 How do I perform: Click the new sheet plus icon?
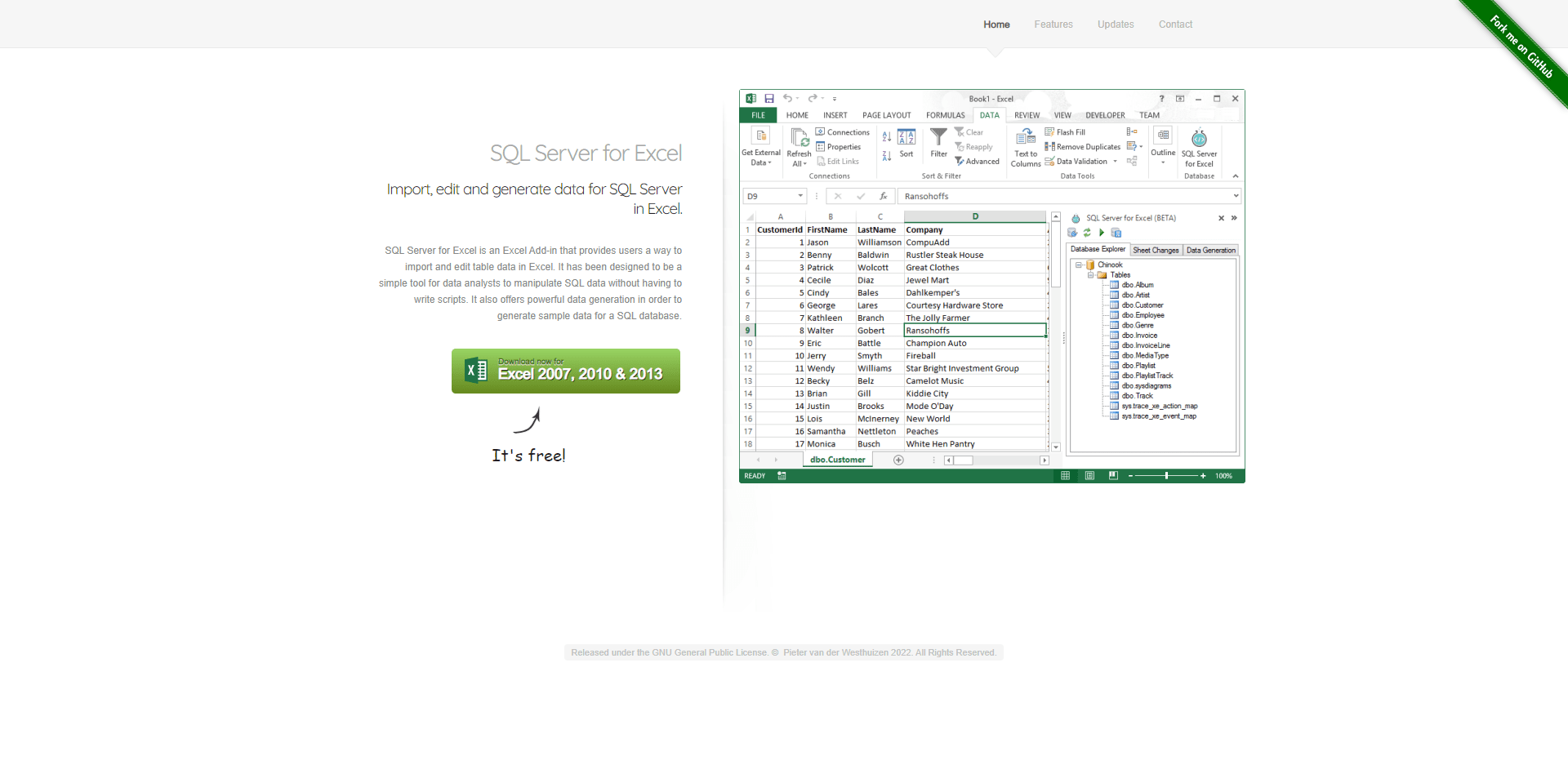898,460
